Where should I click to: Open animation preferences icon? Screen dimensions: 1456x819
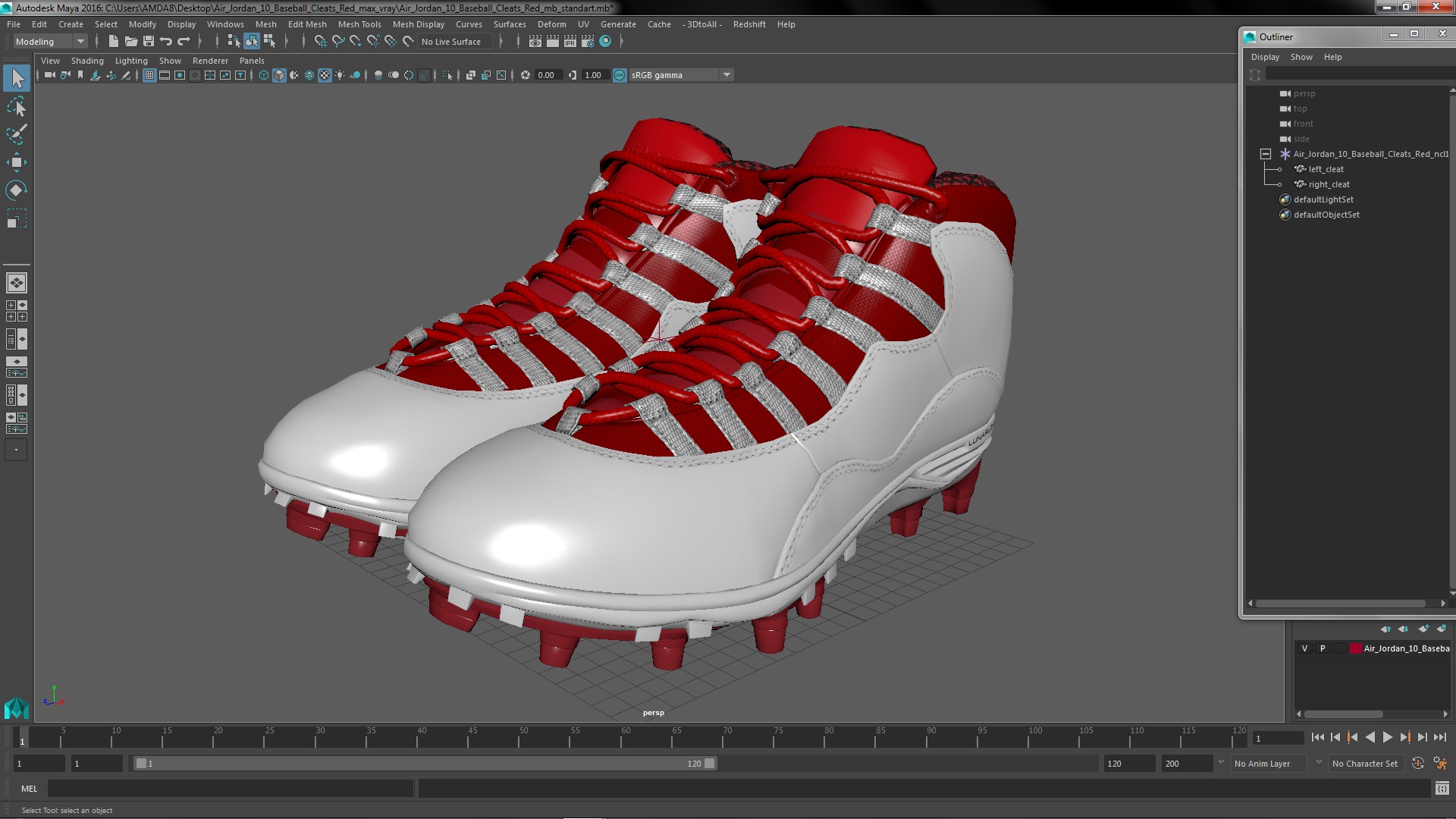tap(1440, 764)
